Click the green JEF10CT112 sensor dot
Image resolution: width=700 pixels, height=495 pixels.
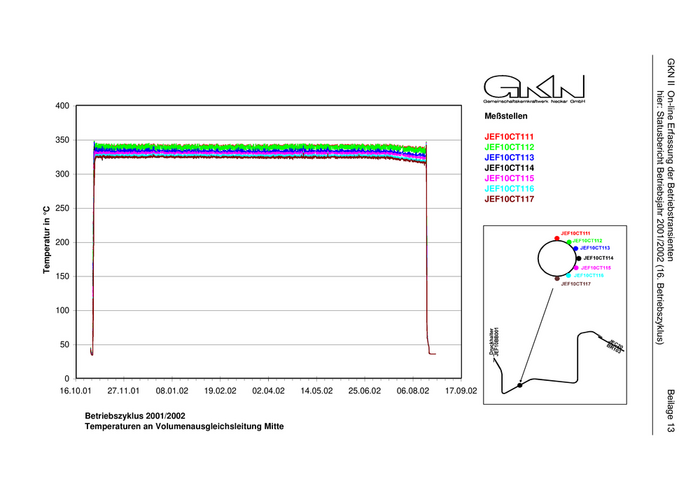pyautogui.click(x=569, y=242)
